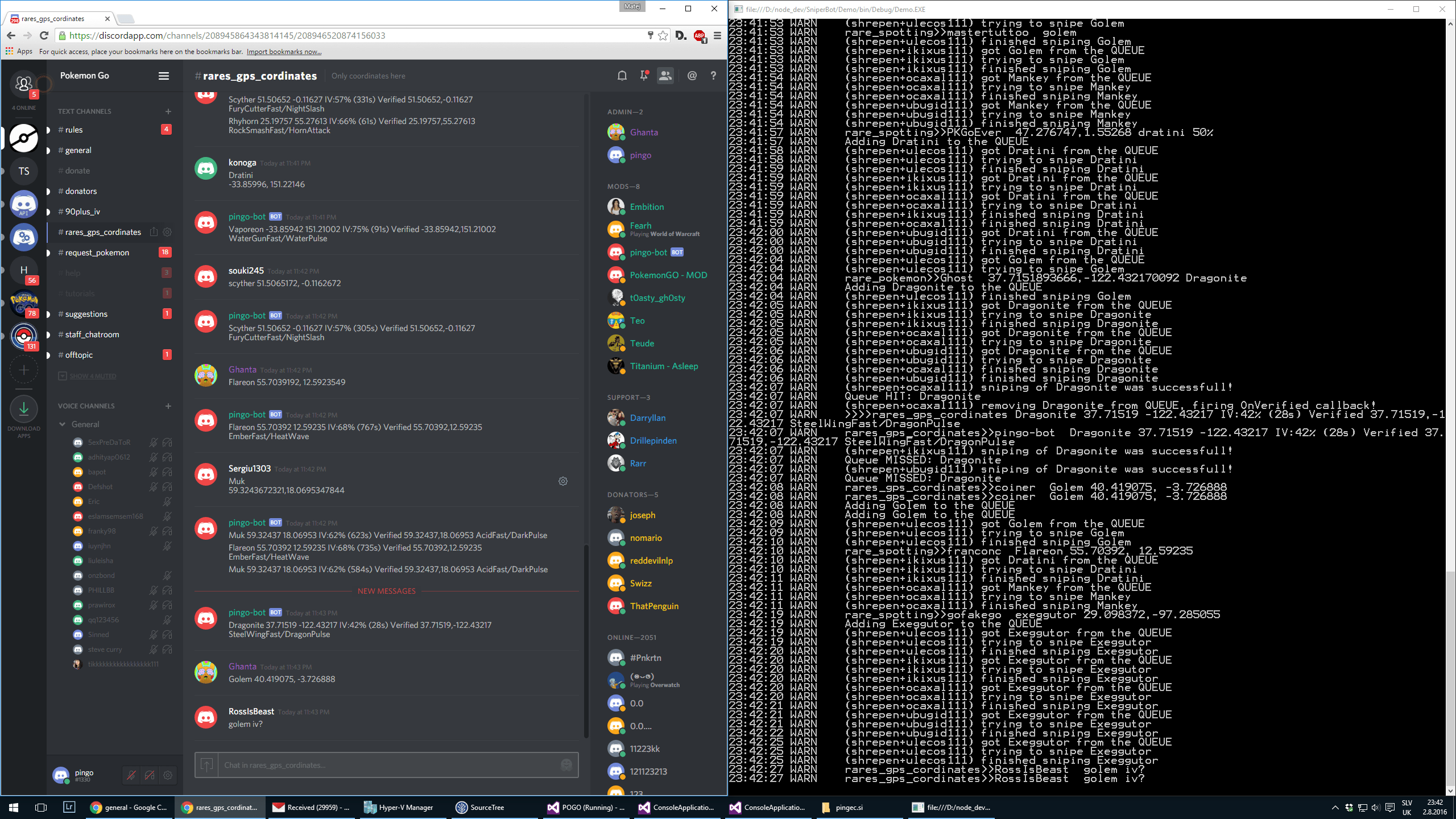Screen dimensions: 1456x819
Task: Toggle deafen audio
Action: pyautogui.click(x=150, y=775)
